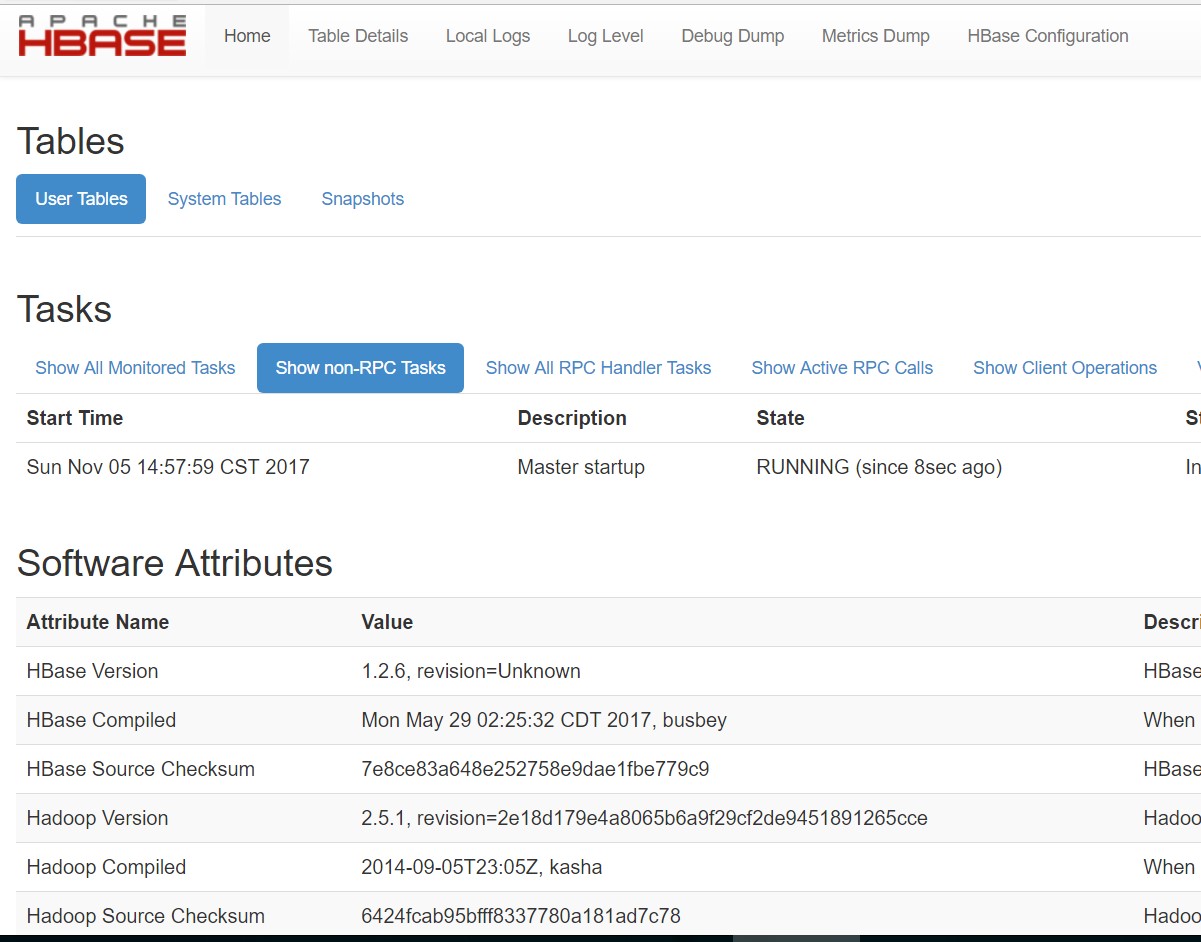Show All Monitored Tasks
The width and height of the screenshot is (1201, 942).
(x=135, y=368)
